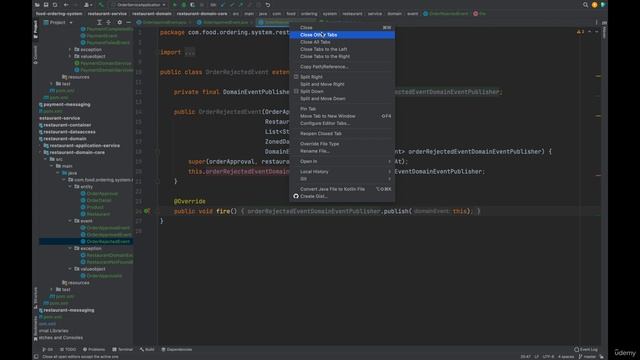This screenshot has width=640, height=360.
Task: Choose Close Other Tabs
Action: (x=342, y=35)
